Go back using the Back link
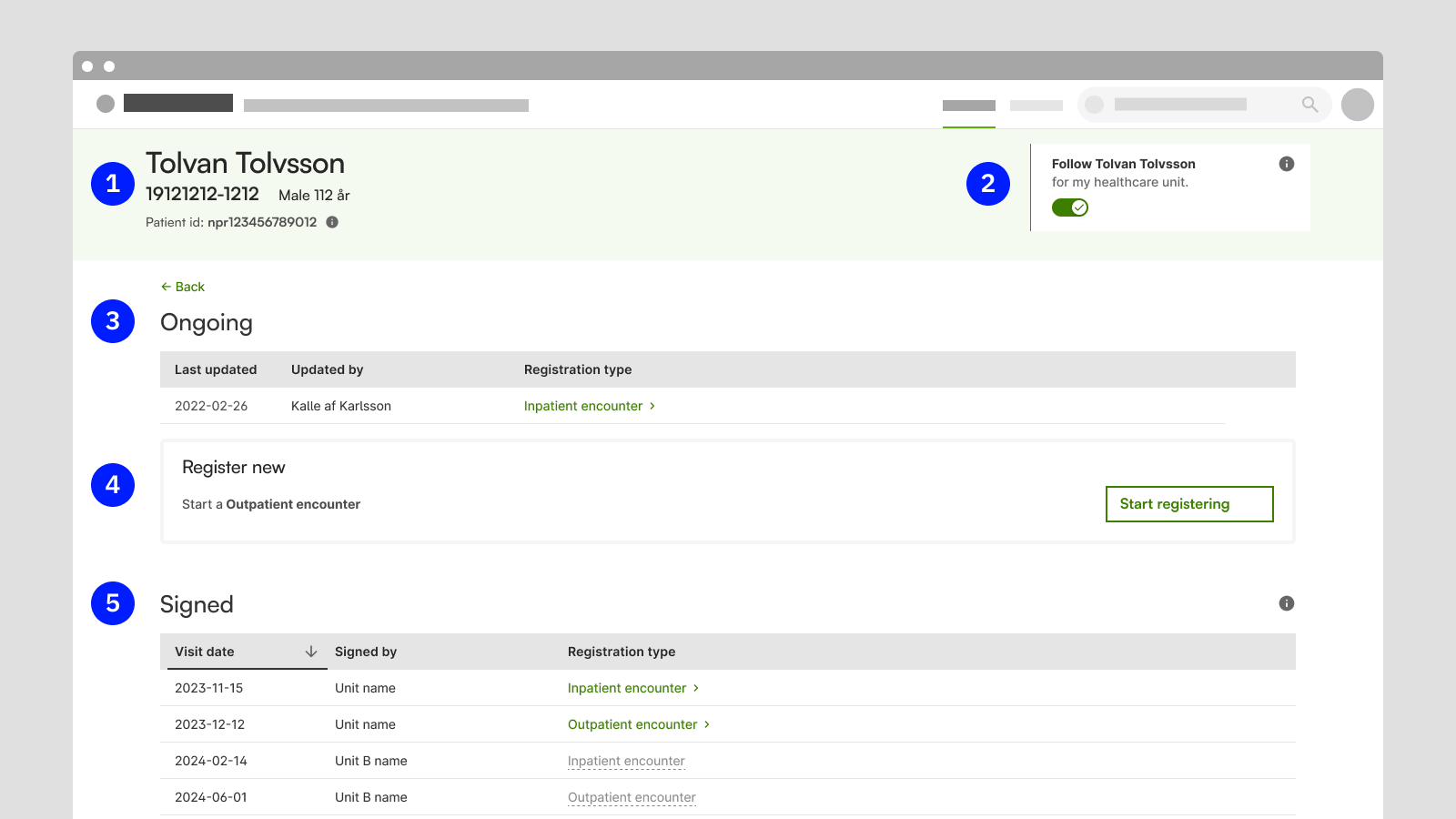1456x819 pixels. click(183, 287)
